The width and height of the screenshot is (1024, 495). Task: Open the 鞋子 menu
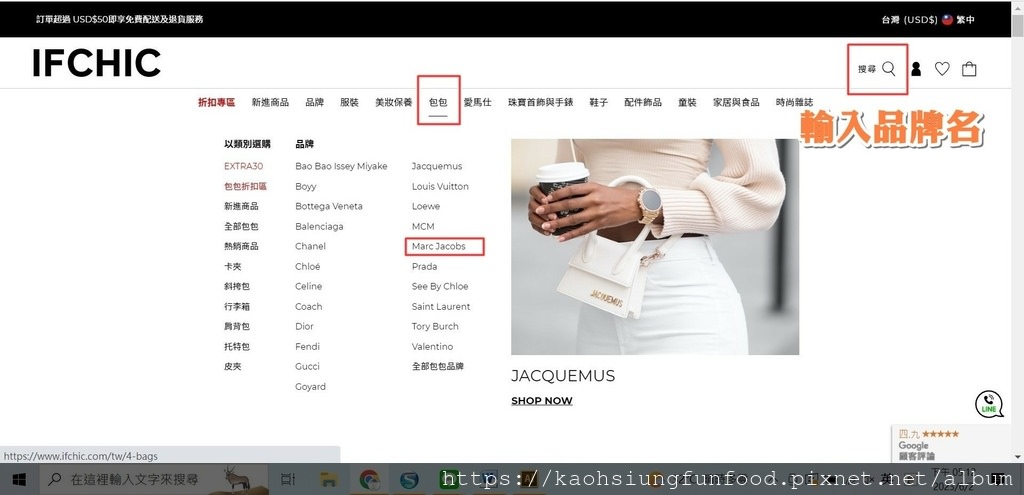599,103
